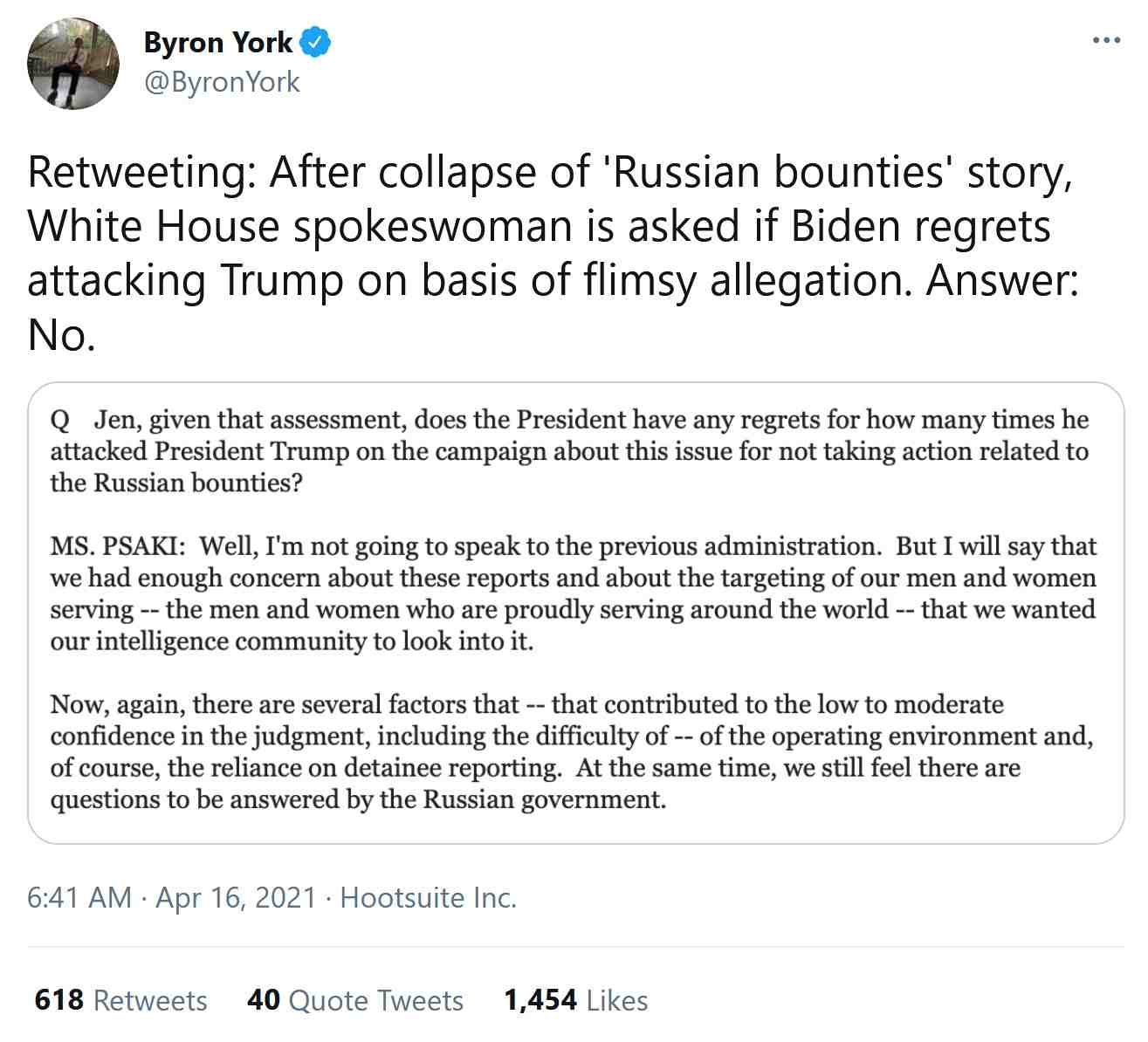Click the blue verified badge
The height and width of the screenshot is (1042, 1148).
pyautogui.click(x=315, y=42)
